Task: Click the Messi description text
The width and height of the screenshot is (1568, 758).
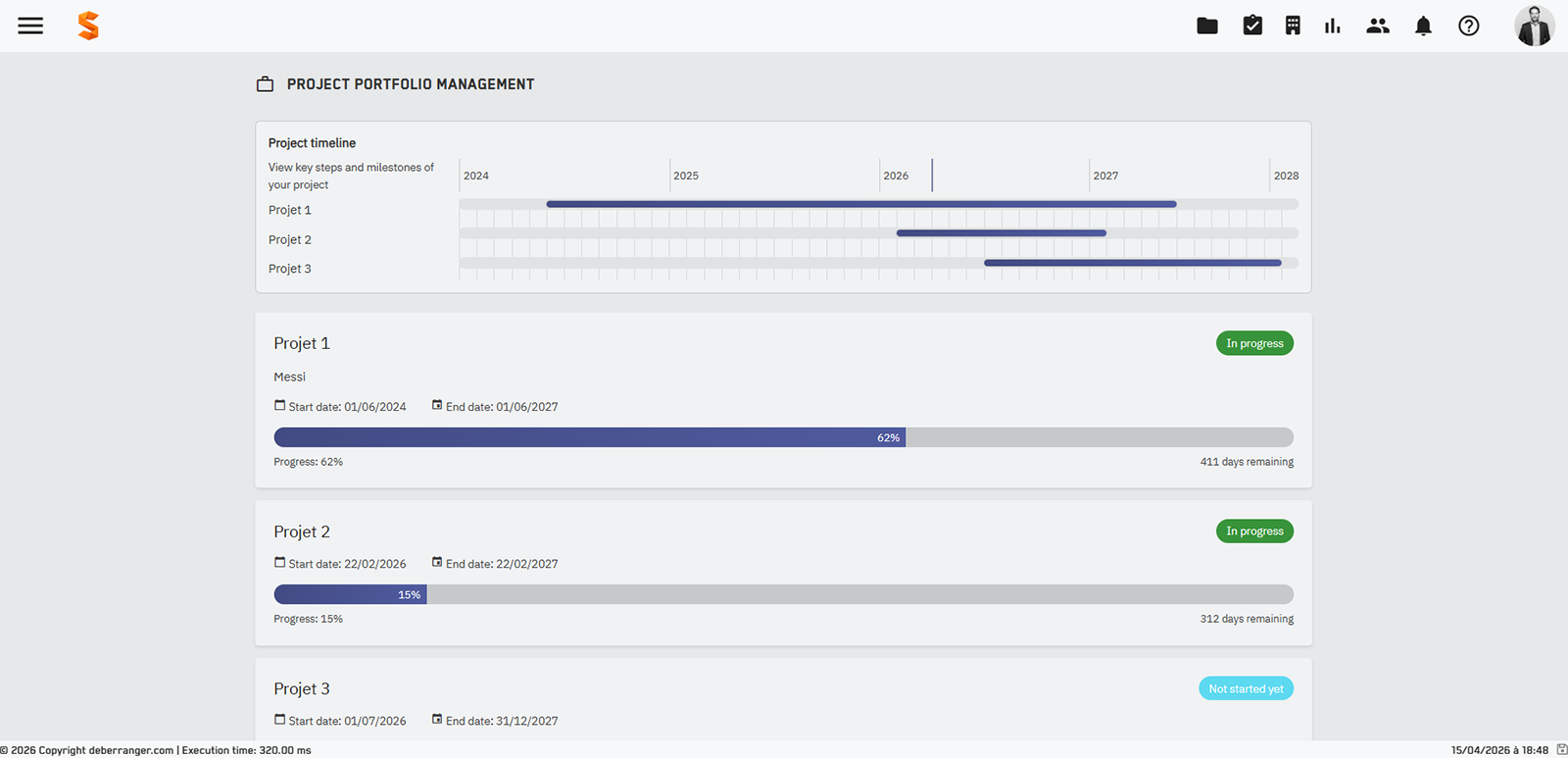Action: (x=290, y=377)
